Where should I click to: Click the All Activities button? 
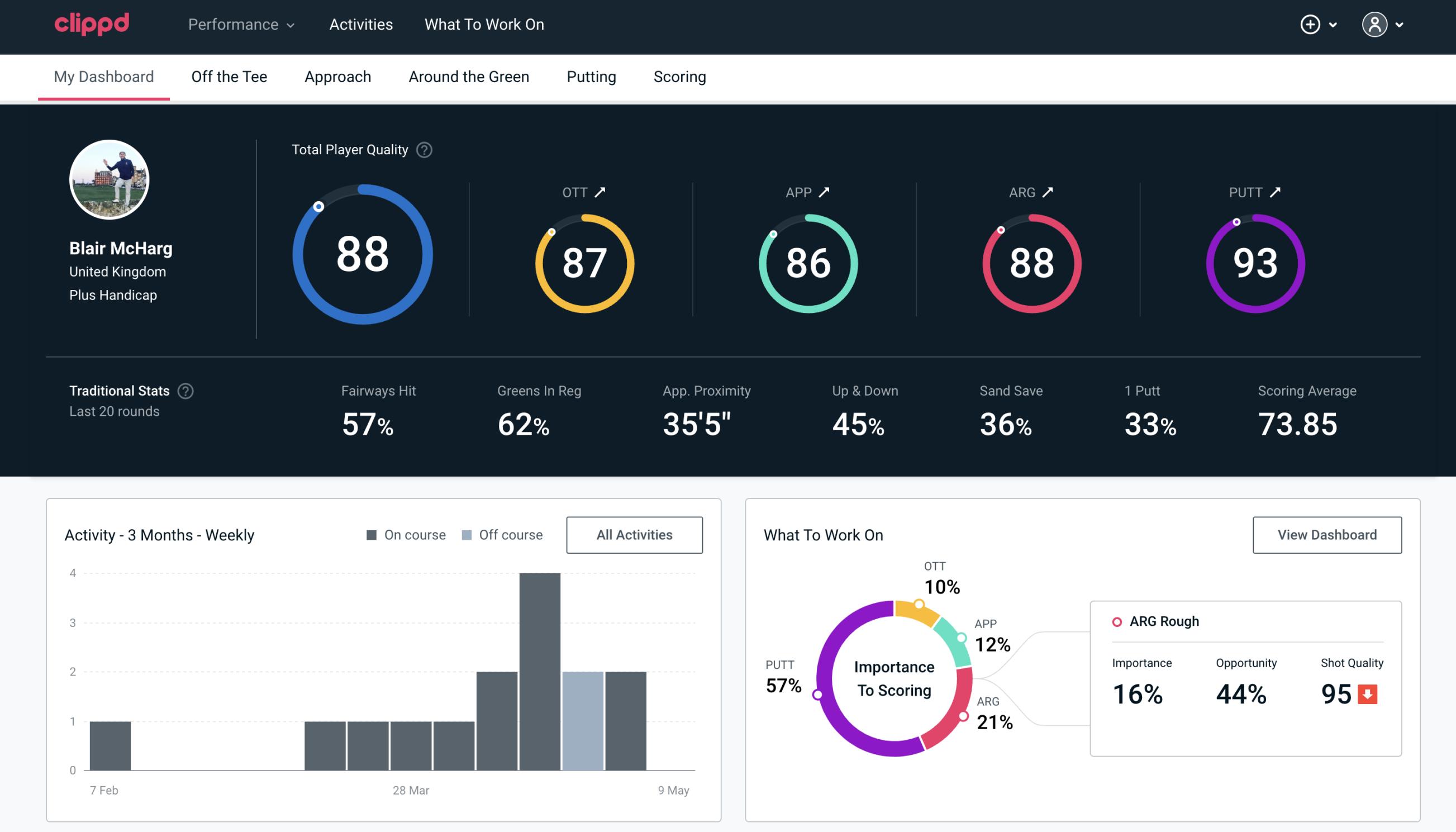634,534
